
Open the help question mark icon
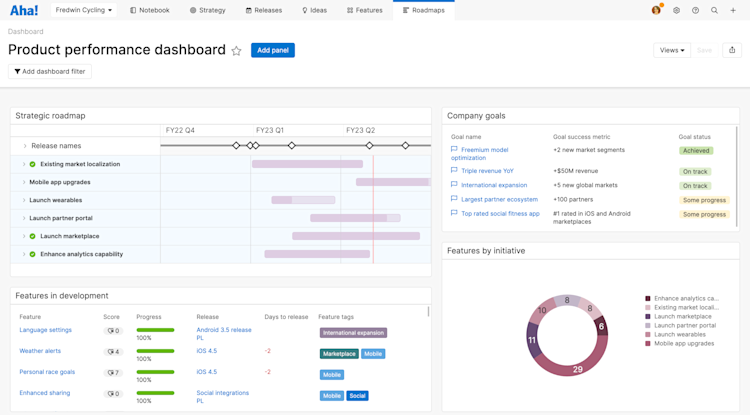[x=695, y=10]
